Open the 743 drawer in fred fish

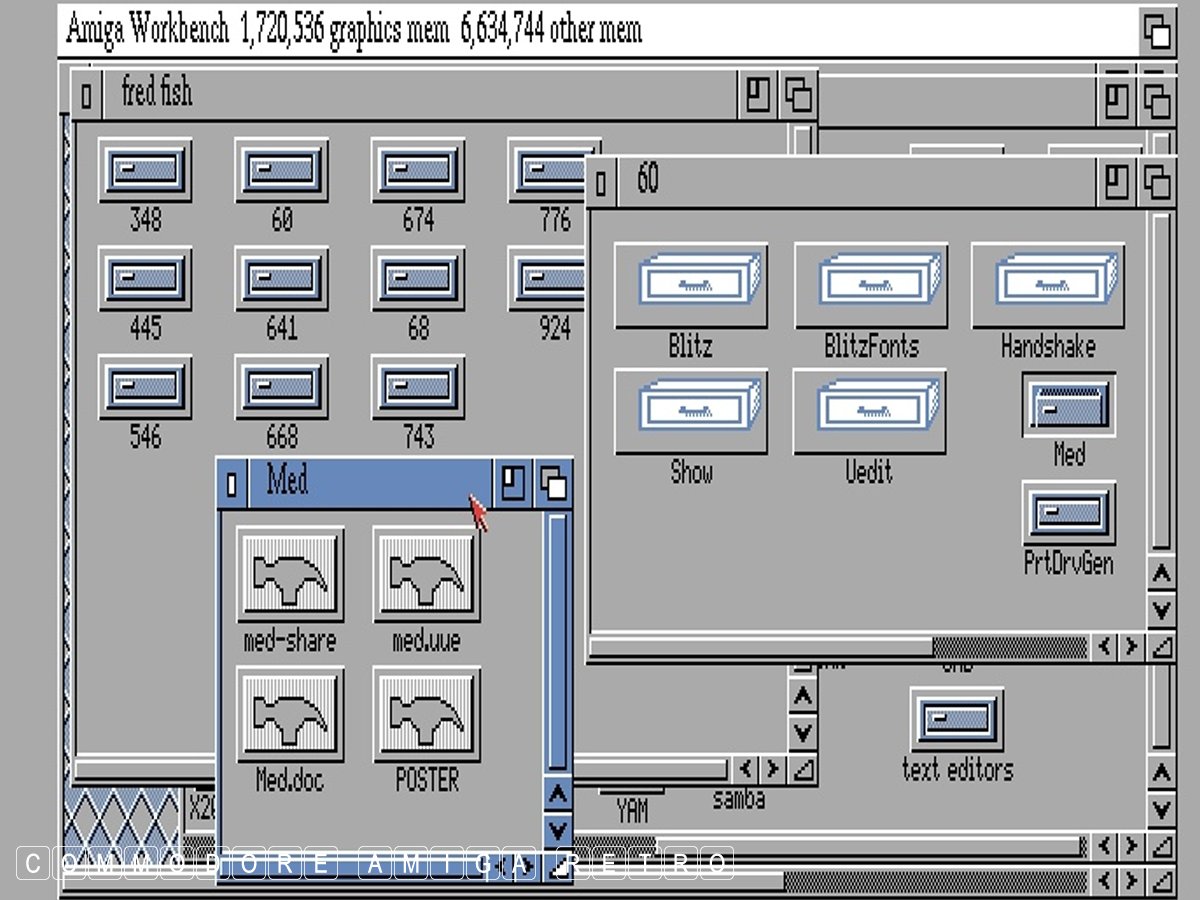click(x=418, y=388)
